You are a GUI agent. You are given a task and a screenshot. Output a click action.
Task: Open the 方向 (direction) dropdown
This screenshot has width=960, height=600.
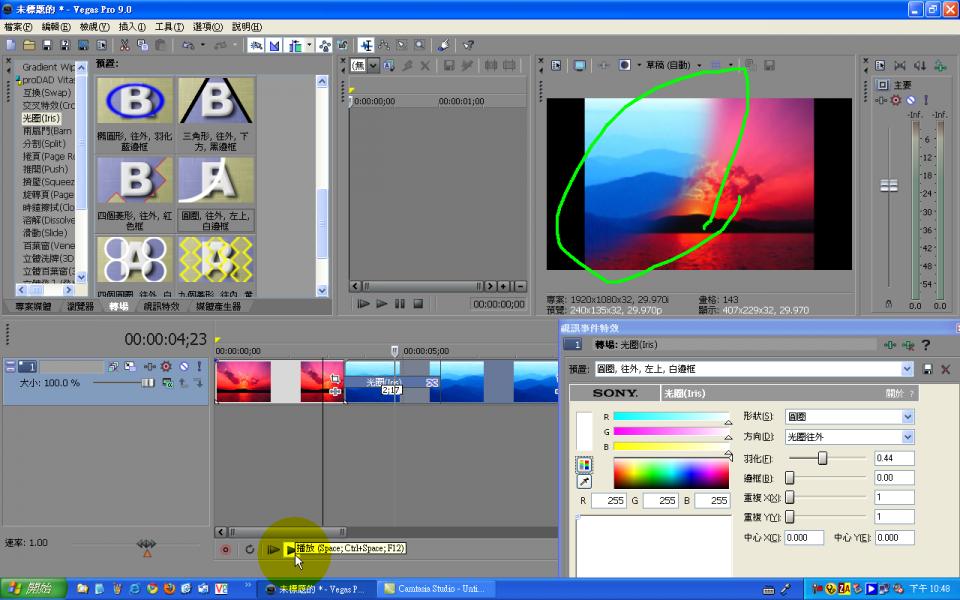(908, 437)
